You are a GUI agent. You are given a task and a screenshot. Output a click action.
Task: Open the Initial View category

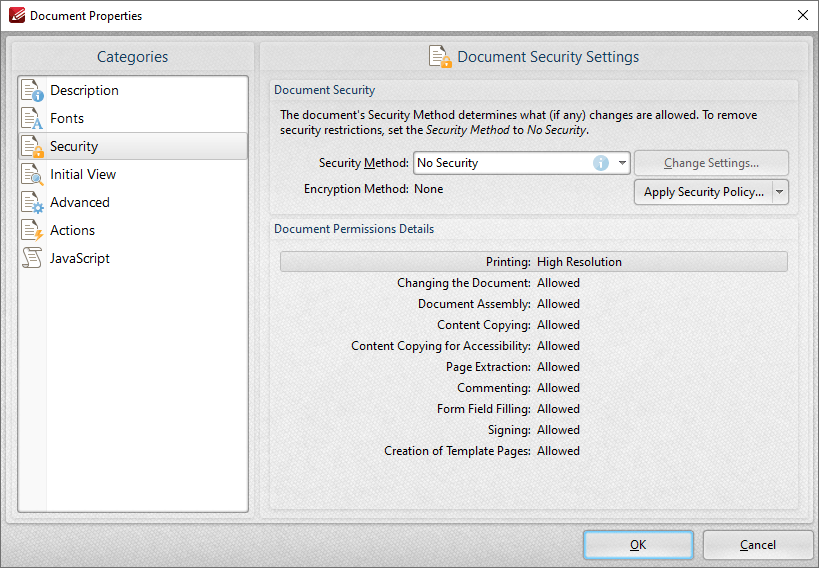coord(133,174)
